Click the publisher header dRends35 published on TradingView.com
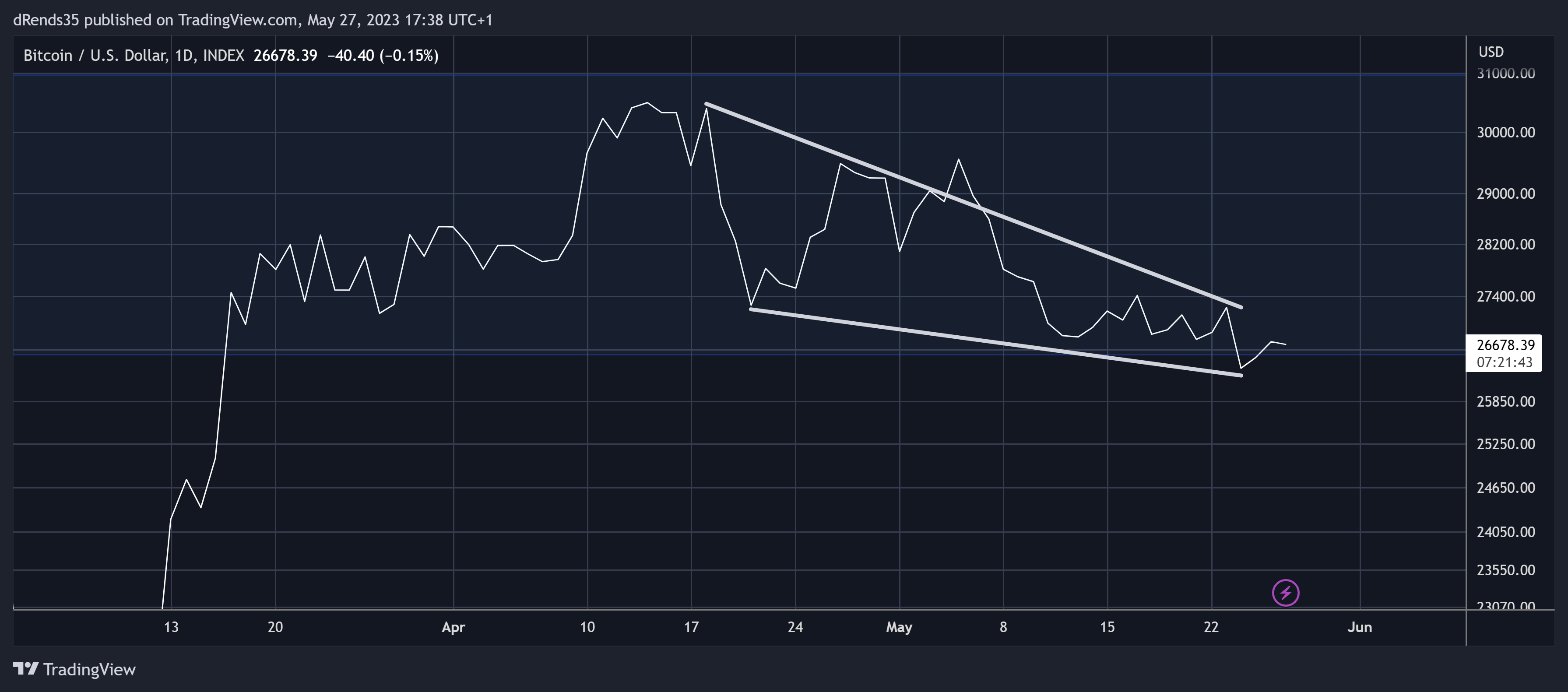The height and width of the screenshot is (692, 1568). click(x=253, y=20)
